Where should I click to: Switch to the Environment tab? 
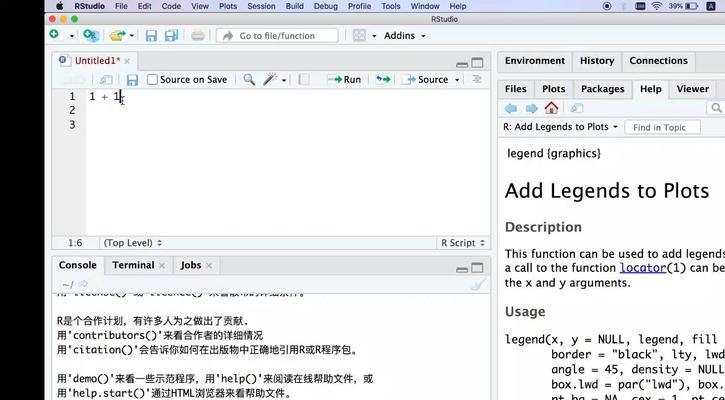click(535, 61)
